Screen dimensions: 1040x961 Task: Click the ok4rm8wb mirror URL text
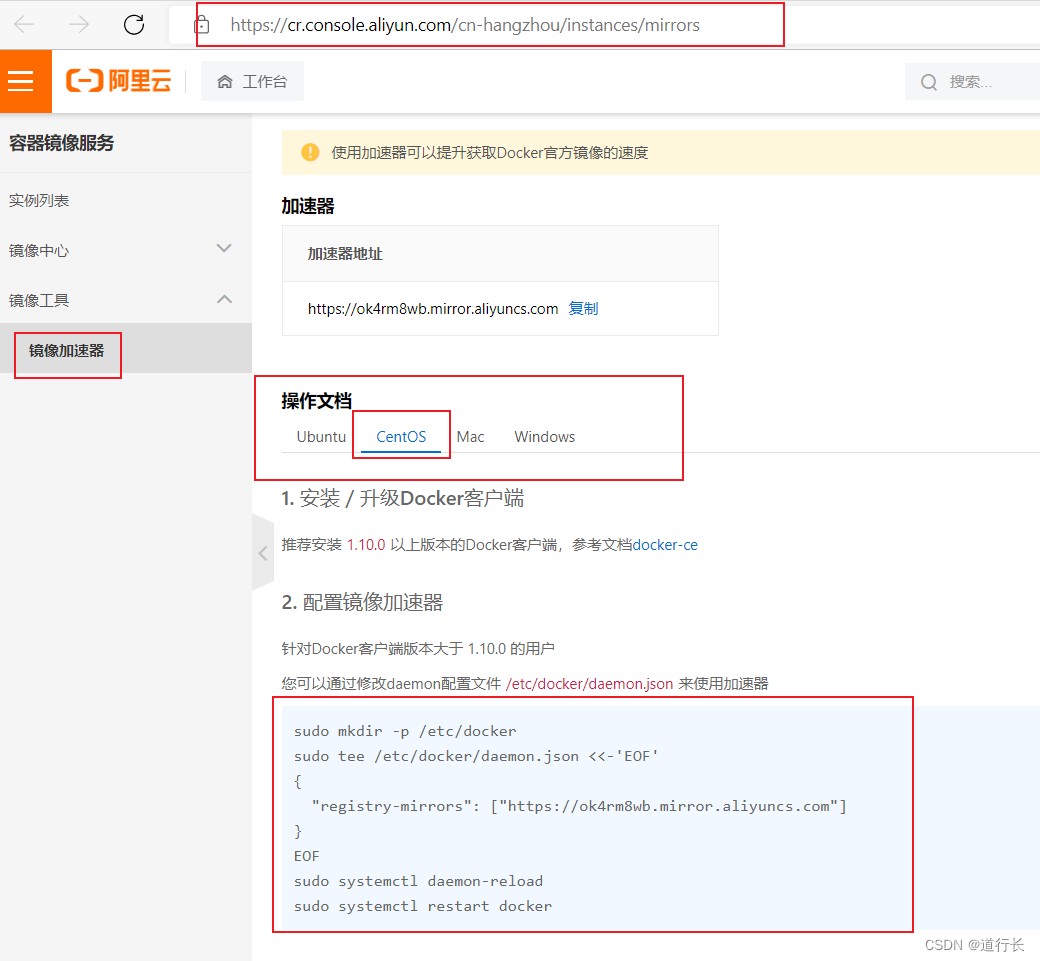pyautogui.click(x=432, y=308)
